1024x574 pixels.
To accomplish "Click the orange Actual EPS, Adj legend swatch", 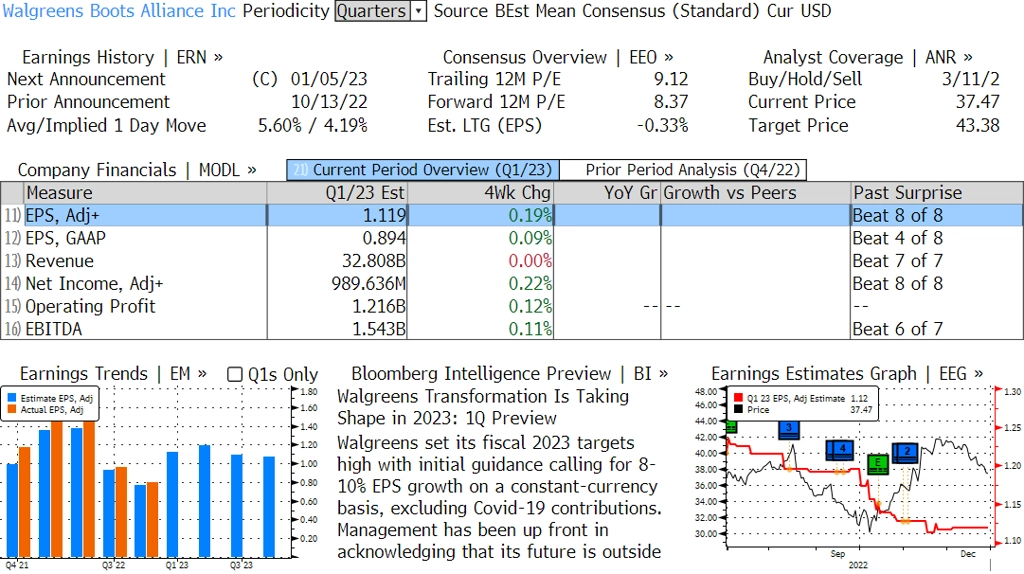I will pos(12,410).
